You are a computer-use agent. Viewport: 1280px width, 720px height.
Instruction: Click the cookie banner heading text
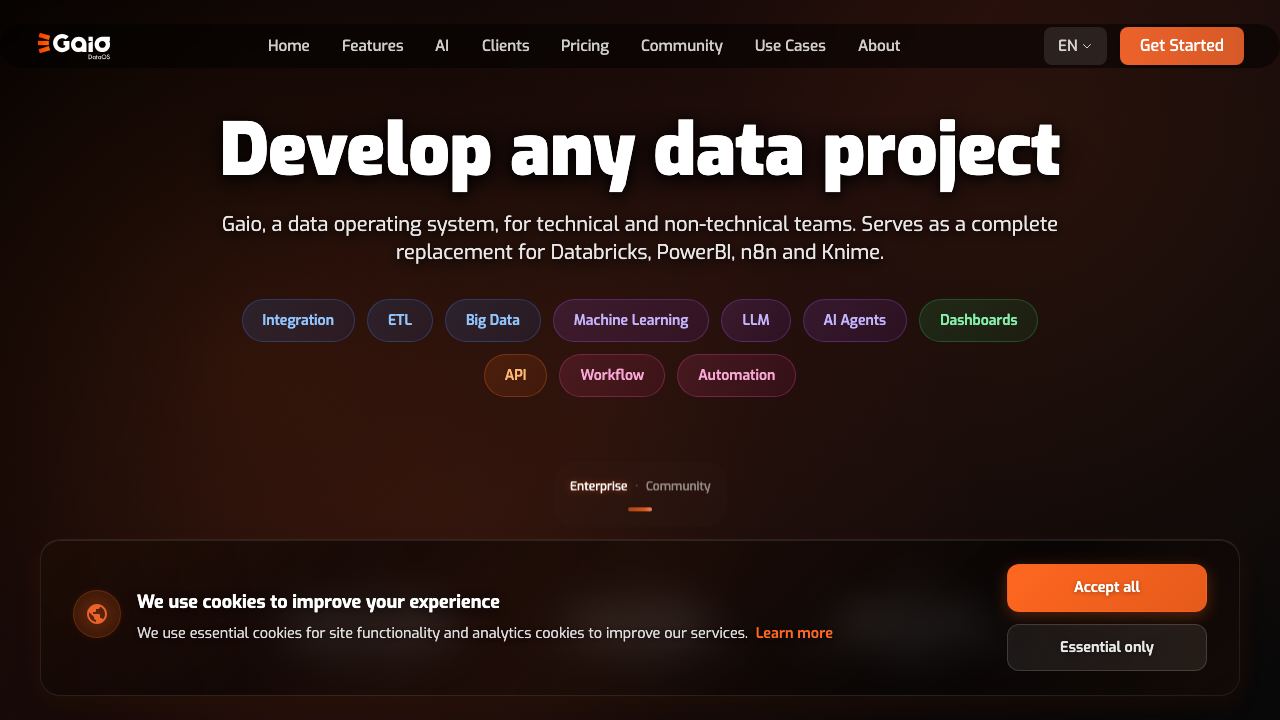(x=318, y=601)
